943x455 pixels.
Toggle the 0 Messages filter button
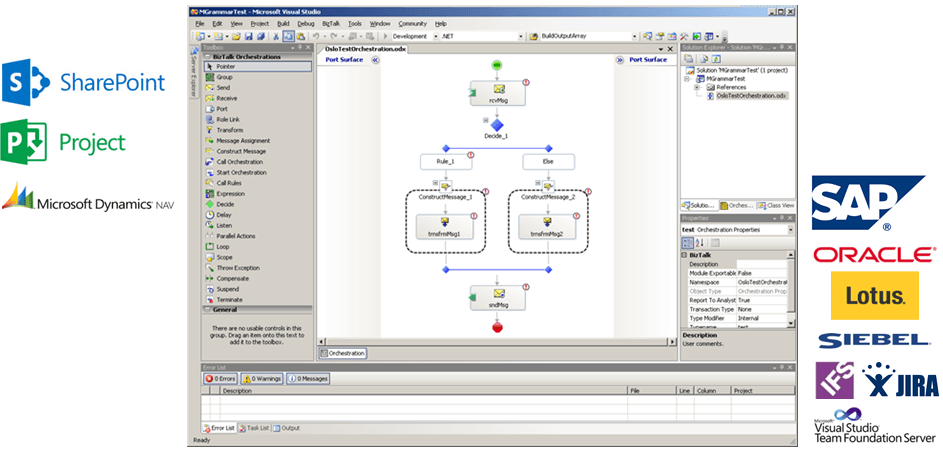click(308, 379)
